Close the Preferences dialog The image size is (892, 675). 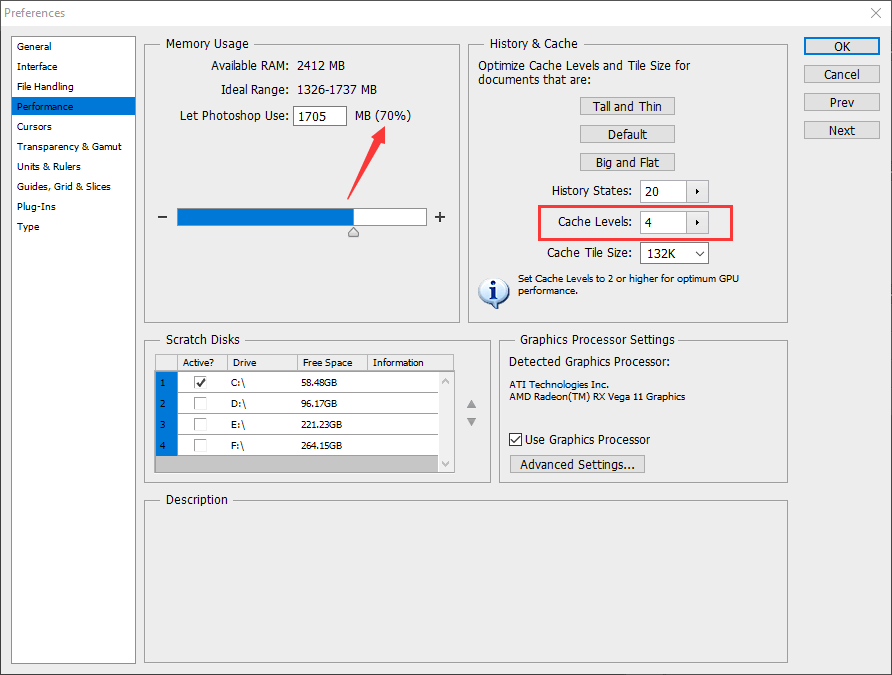point(876,13)
